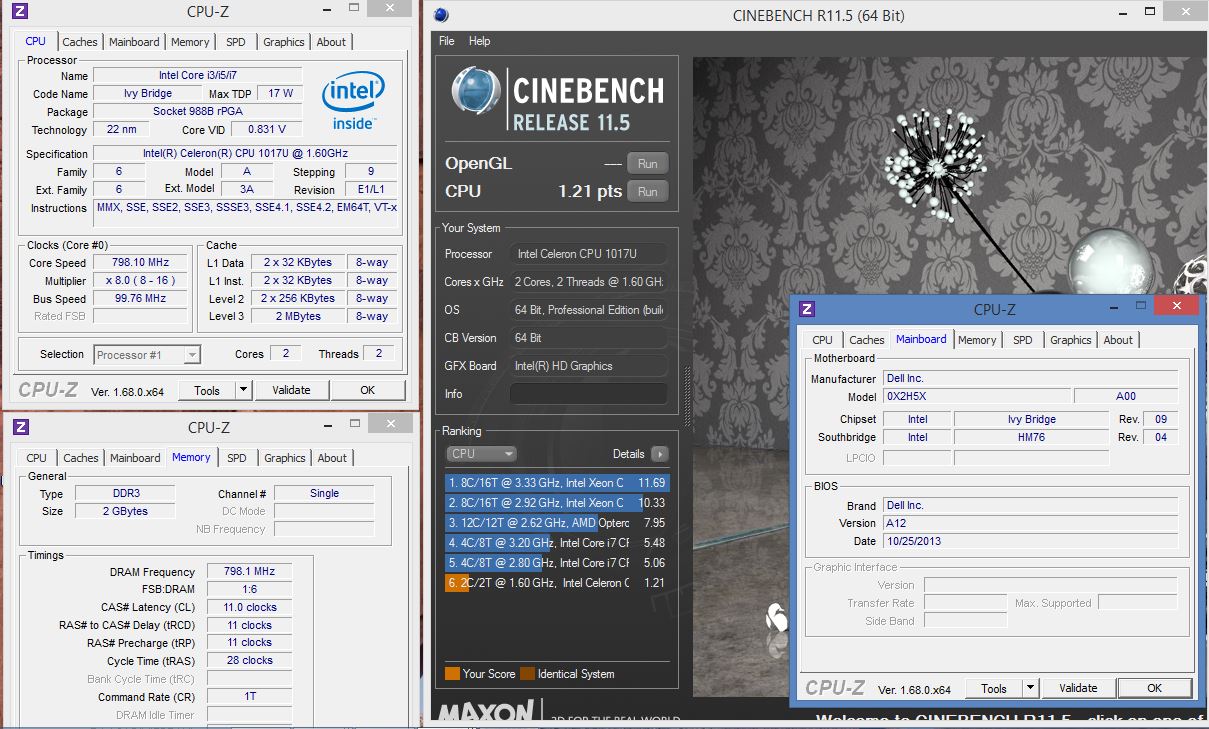
Task: Click the Memory Type value DDR3
Action: tap(125, 493)
